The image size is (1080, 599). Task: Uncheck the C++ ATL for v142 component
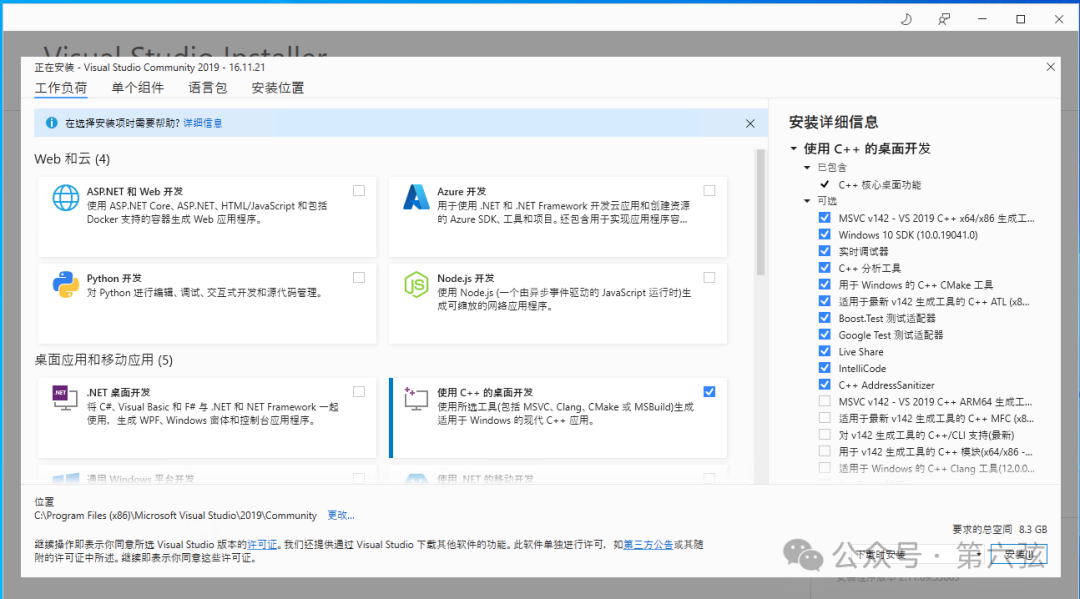(824, 301)
